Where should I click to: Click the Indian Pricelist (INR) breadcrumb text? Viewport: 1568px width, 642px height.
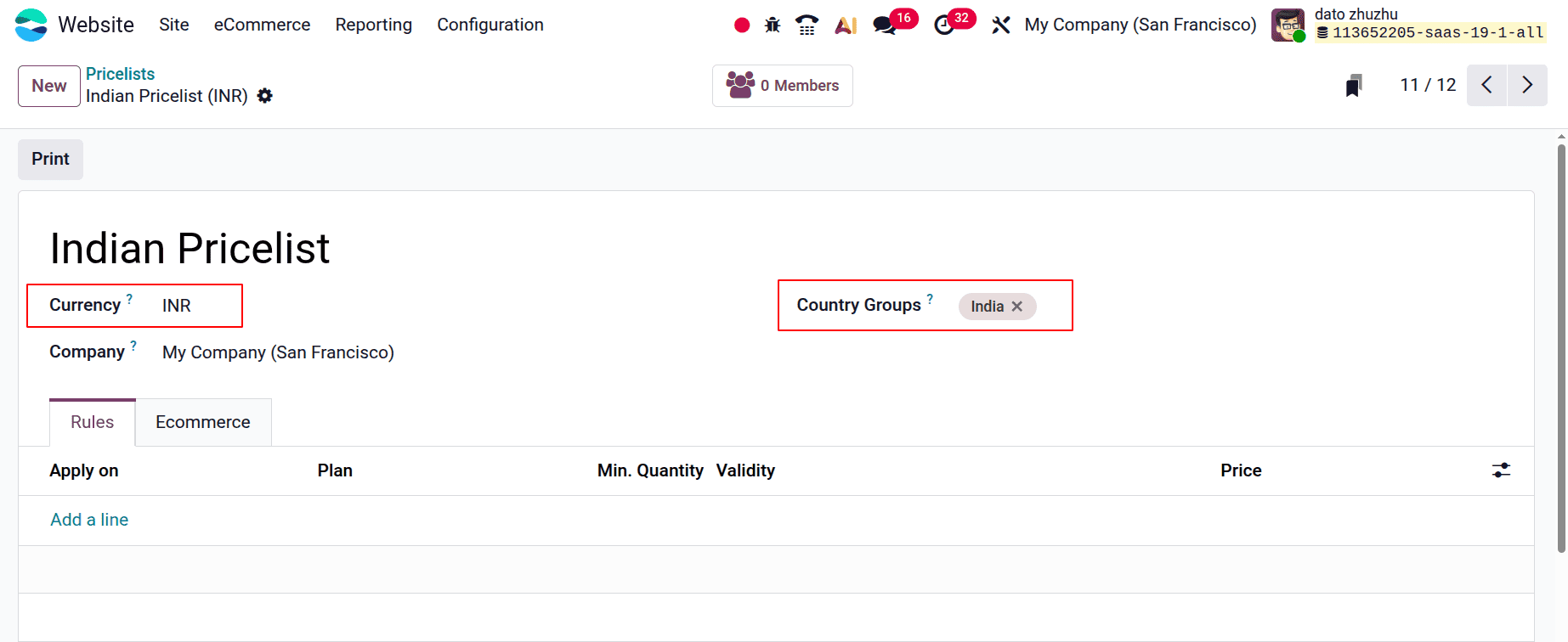[167, 96]
